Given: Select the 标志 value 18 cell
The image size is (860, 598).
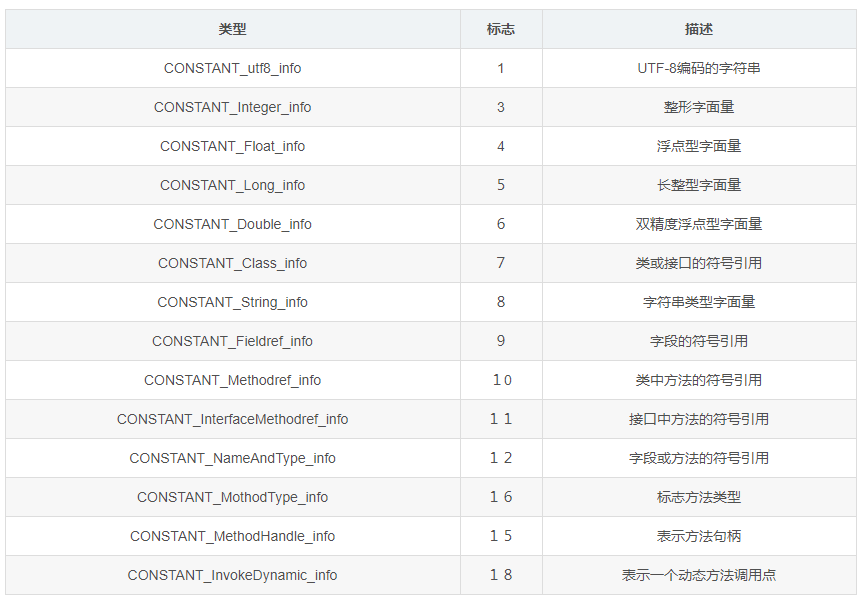Looking at the screenshot, I should pos(501,575).
